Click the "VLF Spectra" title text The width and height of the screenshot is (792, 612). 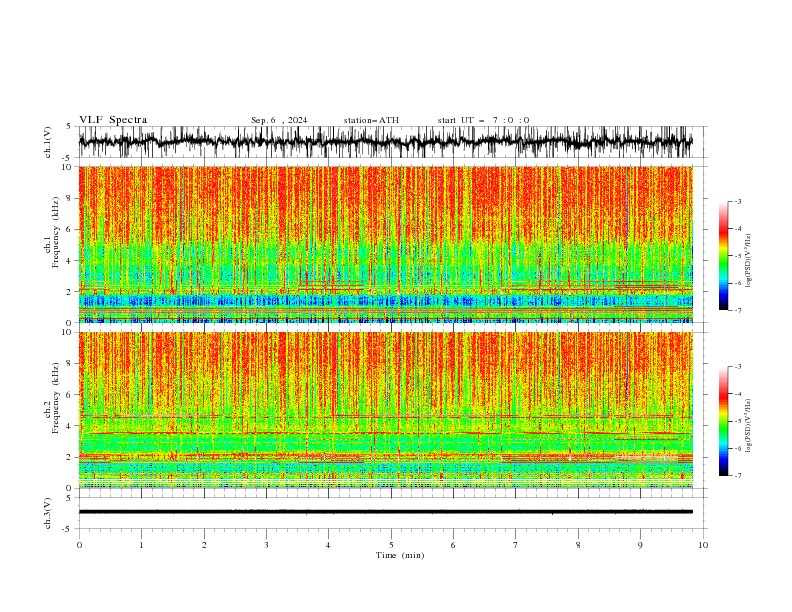(113, 120)
